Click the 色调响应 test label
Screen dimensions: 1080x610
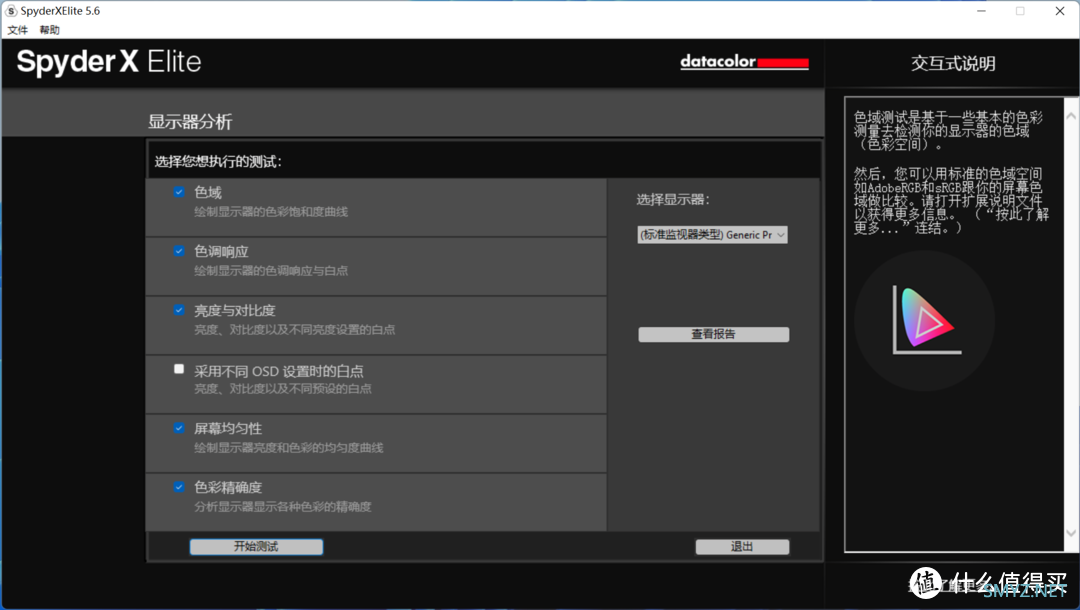(221, 251)
